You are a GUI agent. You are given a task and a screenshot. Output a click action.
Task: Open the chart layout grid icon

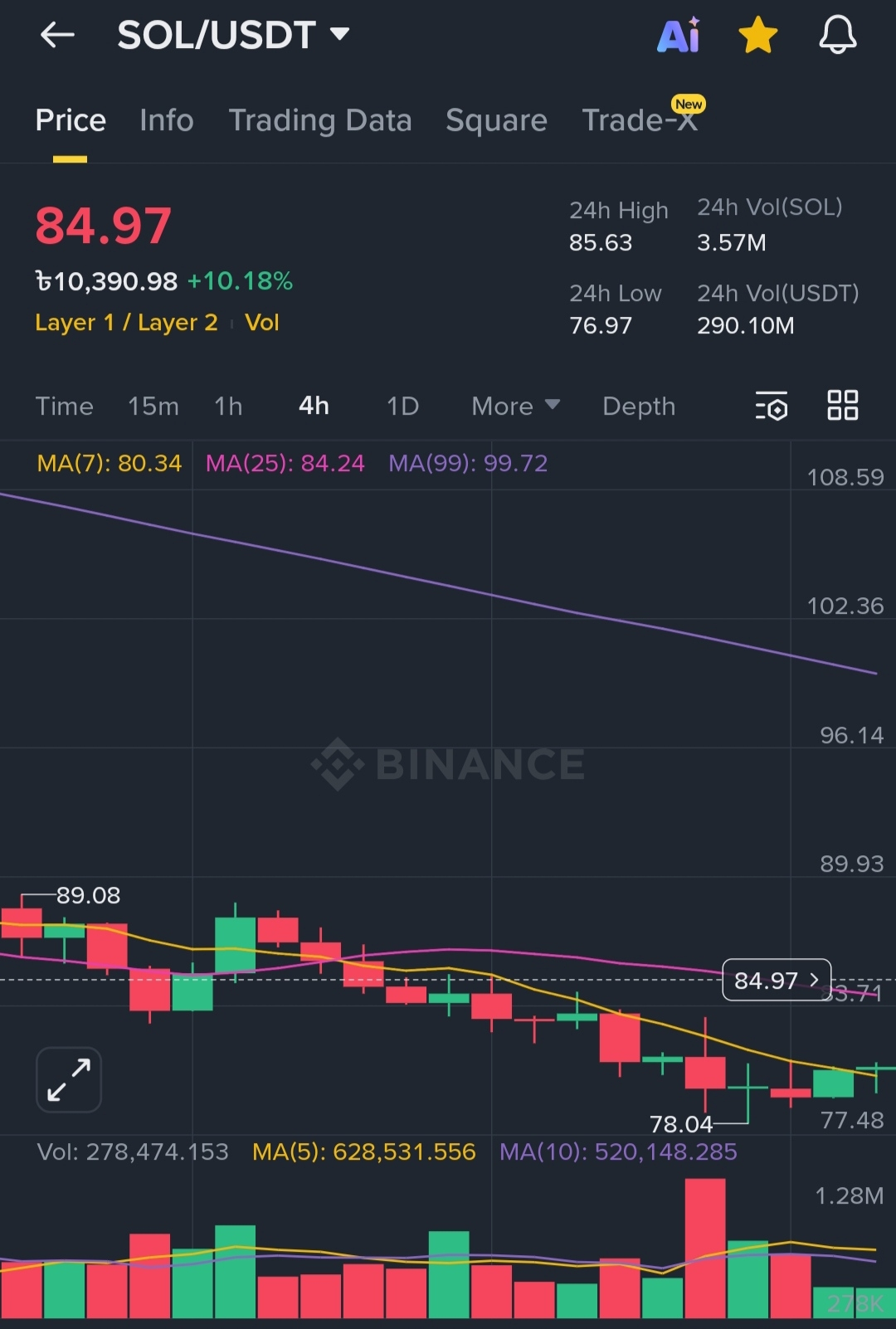(x=843, y=406)
